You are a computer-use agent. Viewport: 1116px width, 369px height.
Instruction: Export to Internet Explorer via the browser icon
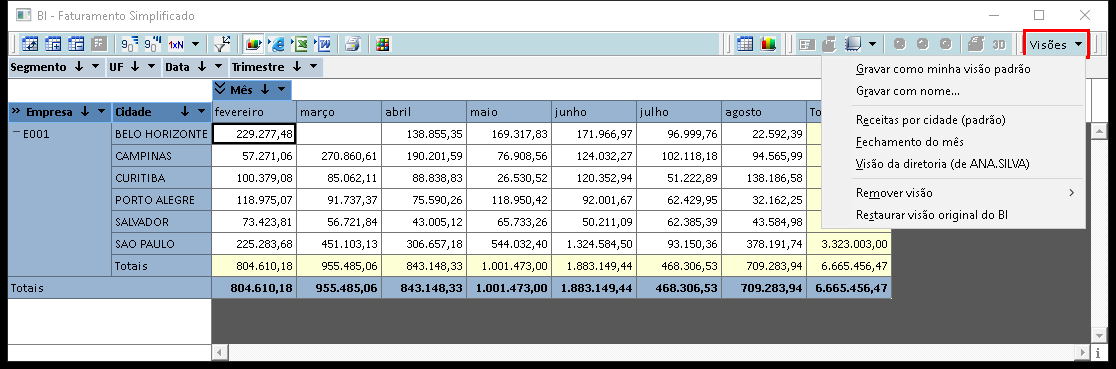tap(277, 44)
